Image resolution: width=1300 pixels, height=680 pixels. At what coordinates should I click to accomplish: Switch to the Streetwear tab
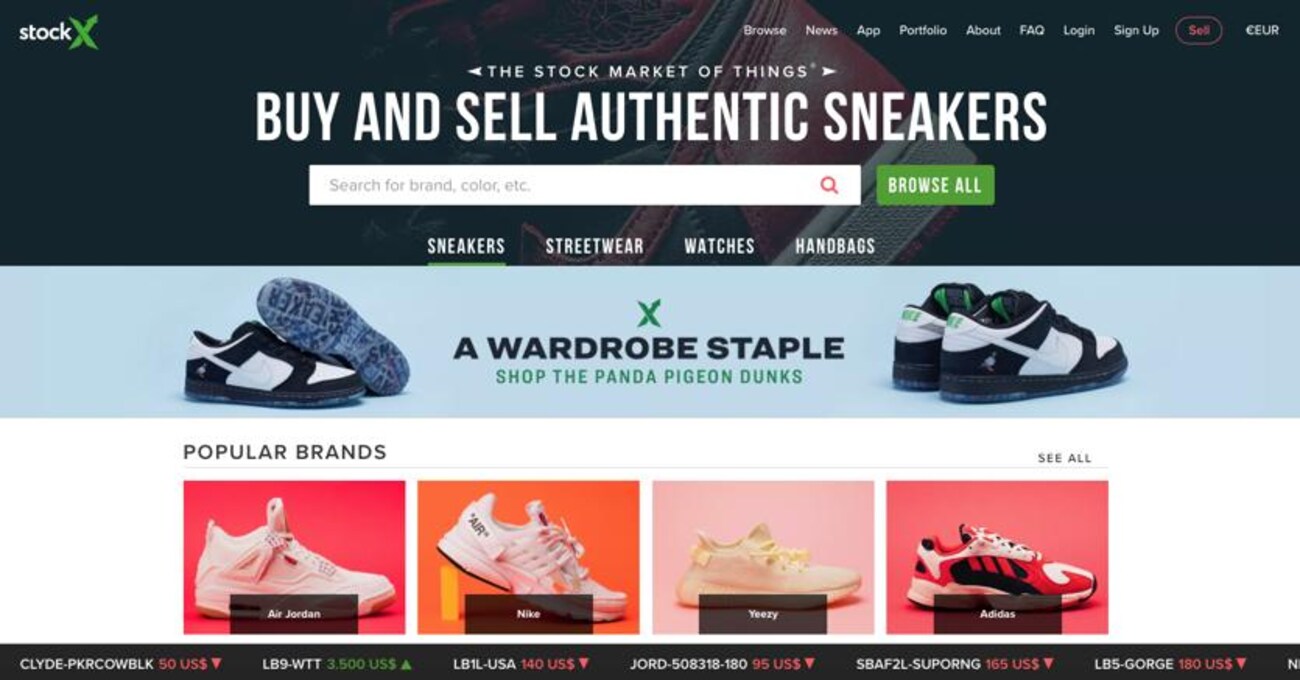[x=594, y=246]
